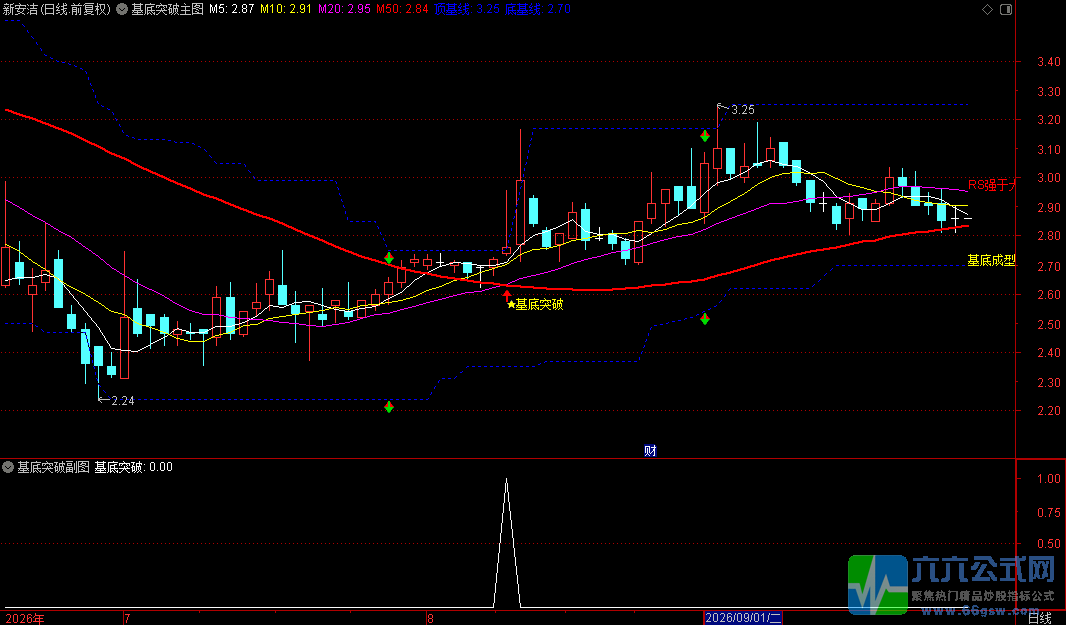This screenshot has width=1066, height=625.
Task: Click the yellow 基底成型 label
Action: [x=991, y=260]
